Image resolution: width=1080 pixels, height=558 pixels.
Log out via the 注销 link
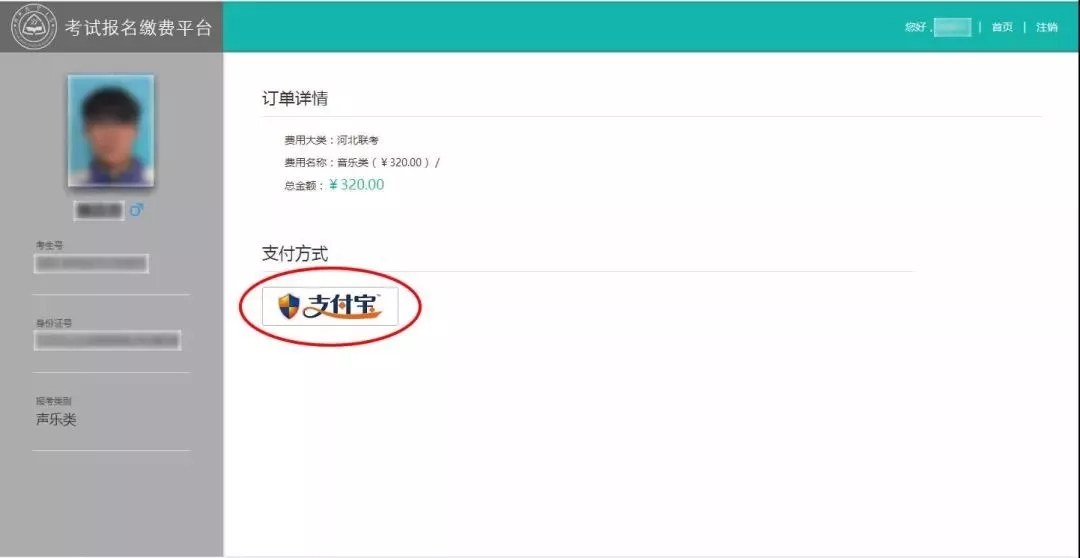[1047, 28]
